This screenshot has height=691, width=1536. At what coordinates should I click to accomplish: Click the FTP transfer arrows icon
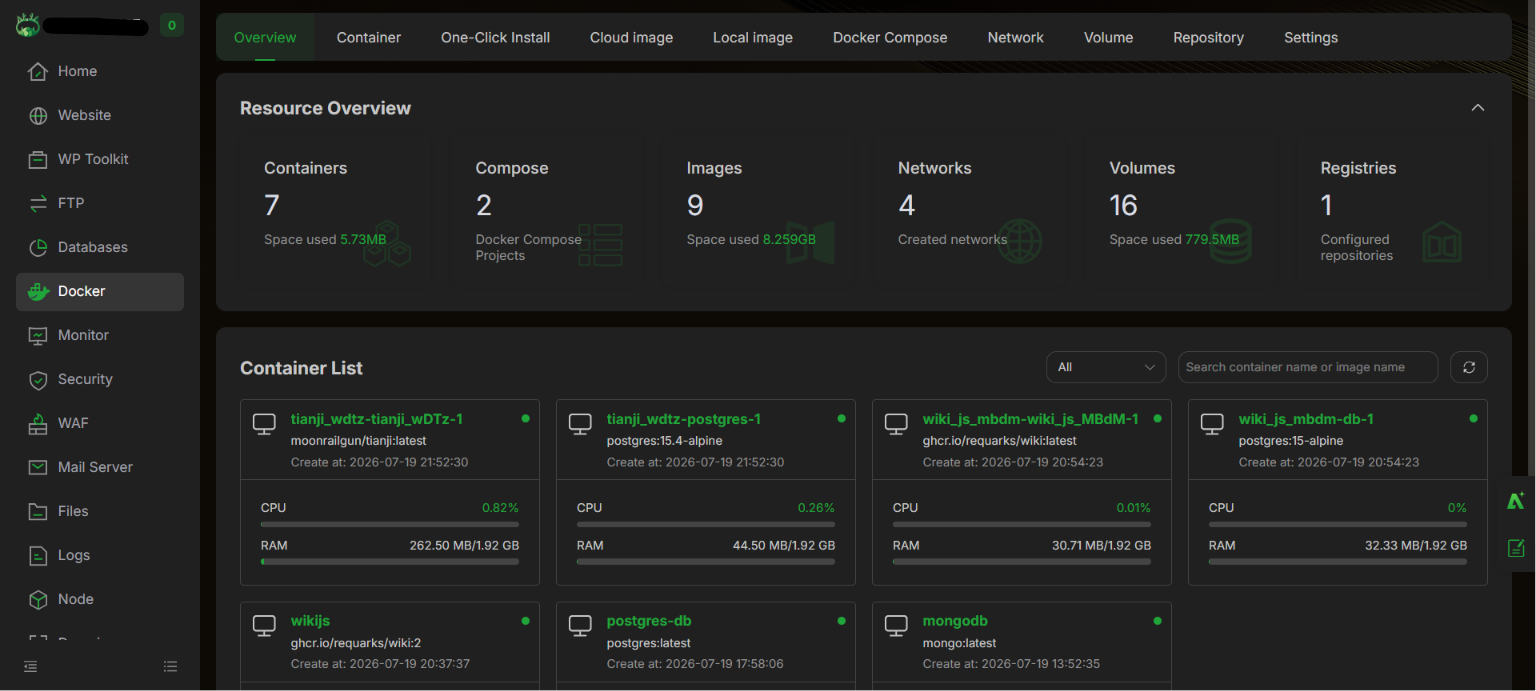[x=38, y=203]
